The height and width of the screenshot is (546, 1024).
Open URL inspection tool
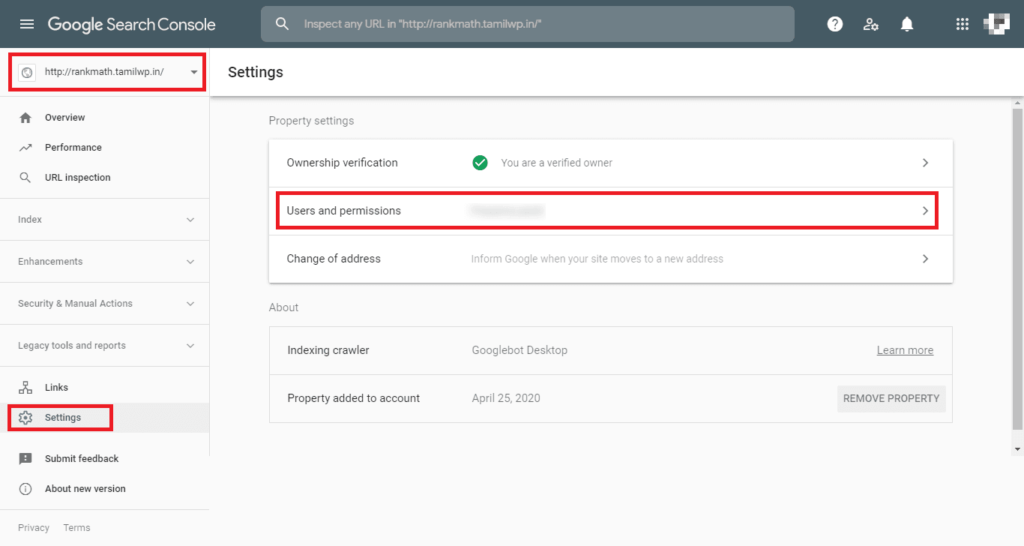pyautogui.click(x=78, y=178)
